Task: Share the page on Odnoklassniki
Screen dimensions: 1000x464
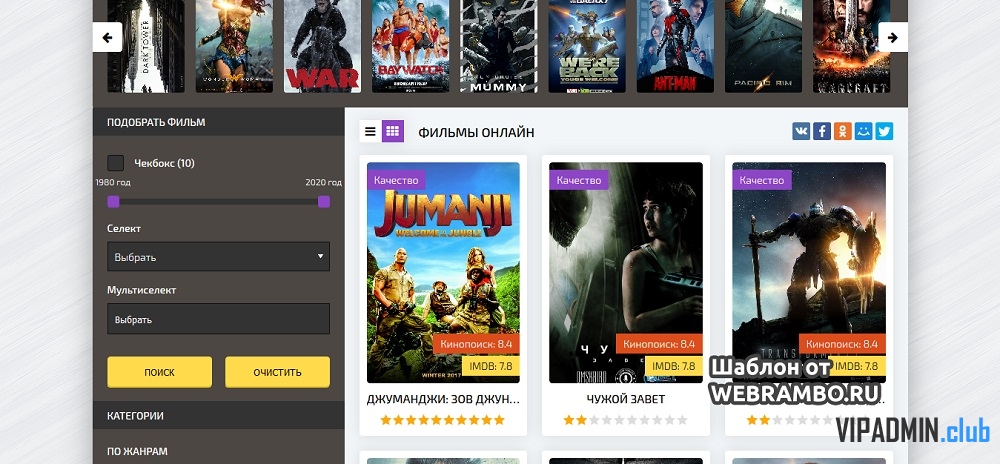Action: pyautogui.click(x=842, y=131)
